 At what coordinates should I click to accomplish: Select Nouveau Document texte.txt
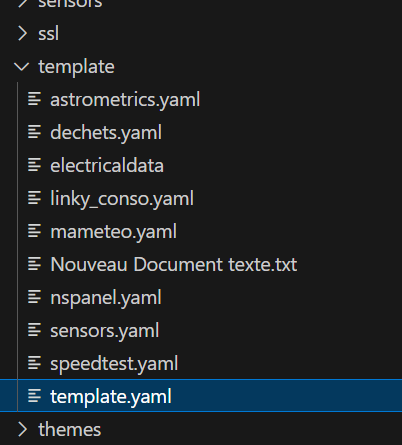174,264
